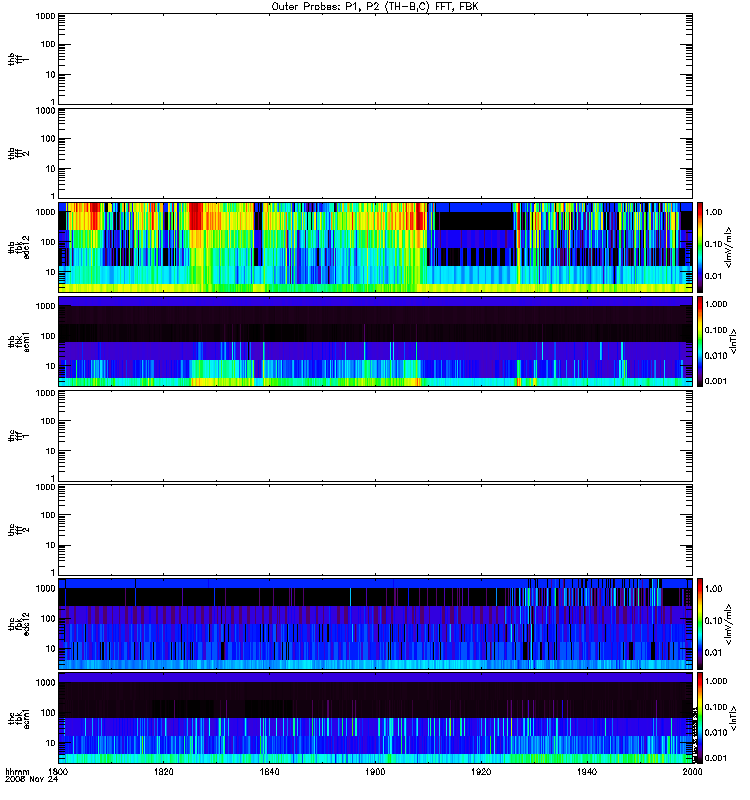This screenshot has height=800, width=750.
Task: Click the "1.00" value on thb edc12 color bar
Action: (713, 212)
